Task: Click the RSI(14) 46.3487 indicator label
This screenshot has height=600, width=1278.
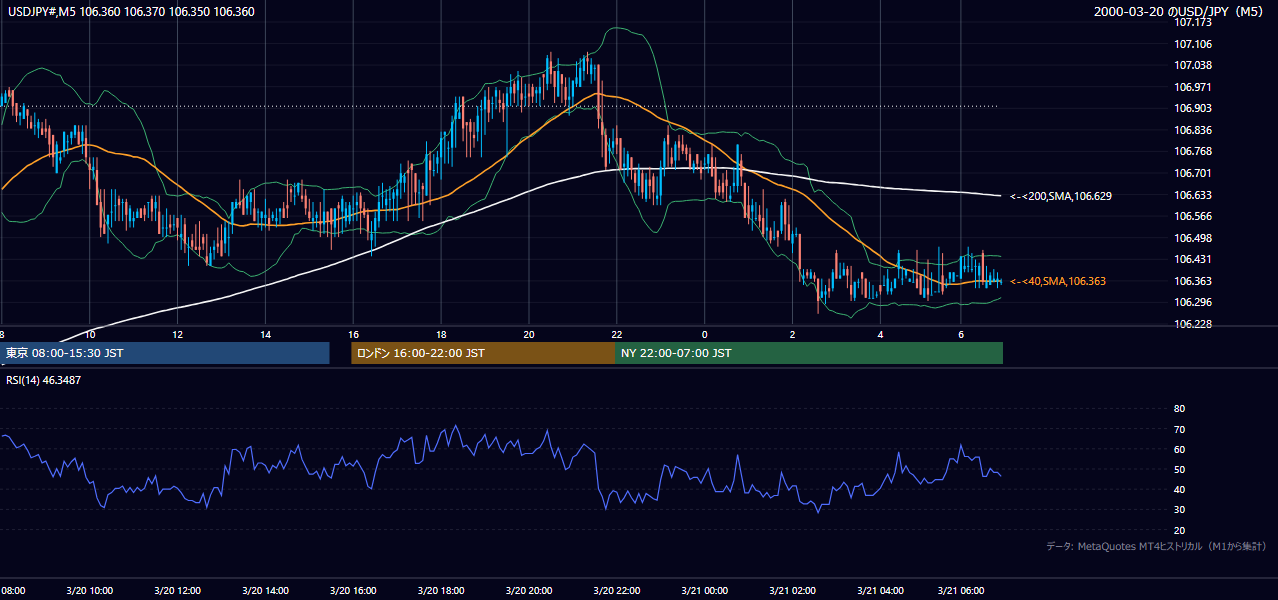Action: 44,381
